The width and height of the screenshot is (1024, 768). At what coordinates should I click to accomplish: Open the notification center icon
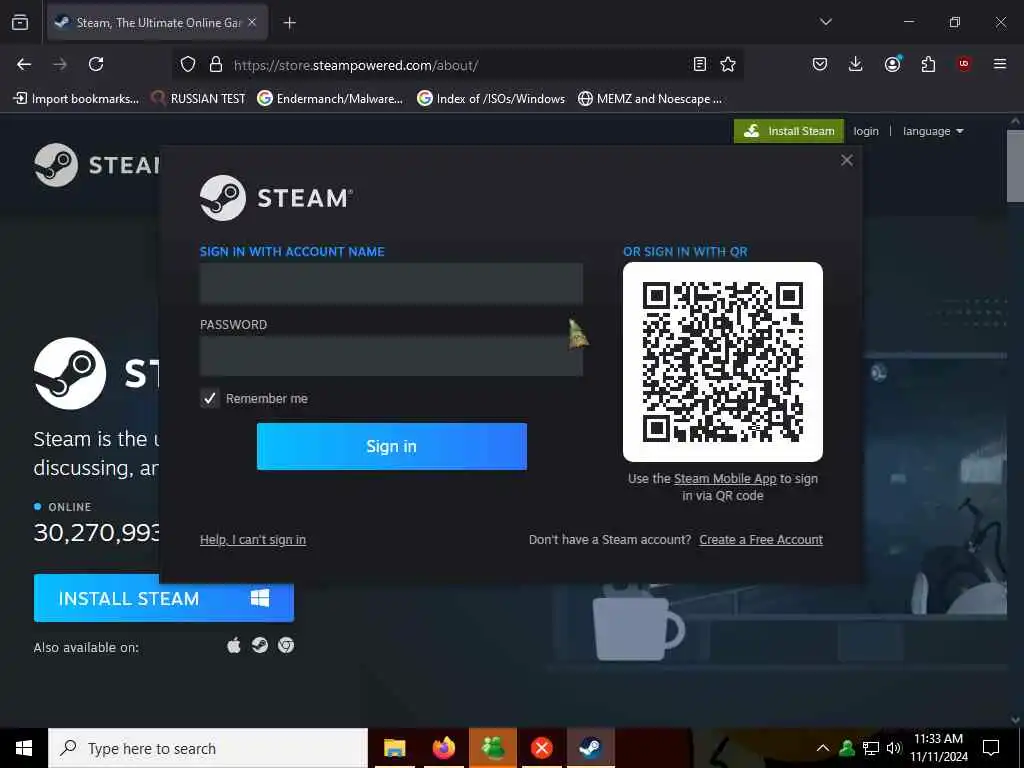point(991,748)
